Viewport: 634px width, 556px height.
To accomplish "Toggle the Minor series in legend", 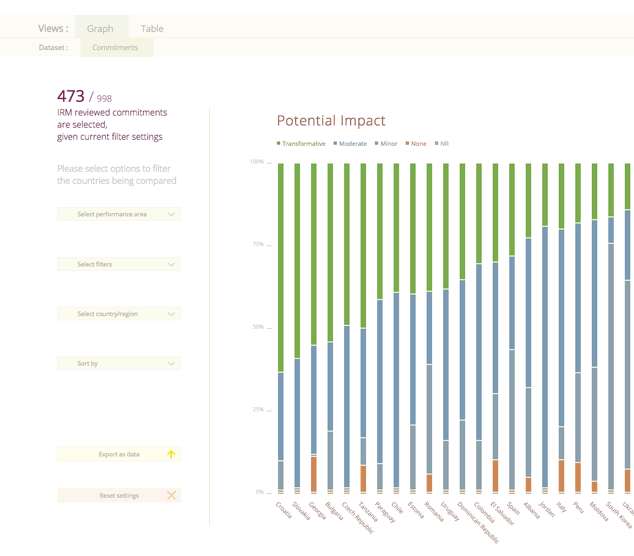I will 386,144.
